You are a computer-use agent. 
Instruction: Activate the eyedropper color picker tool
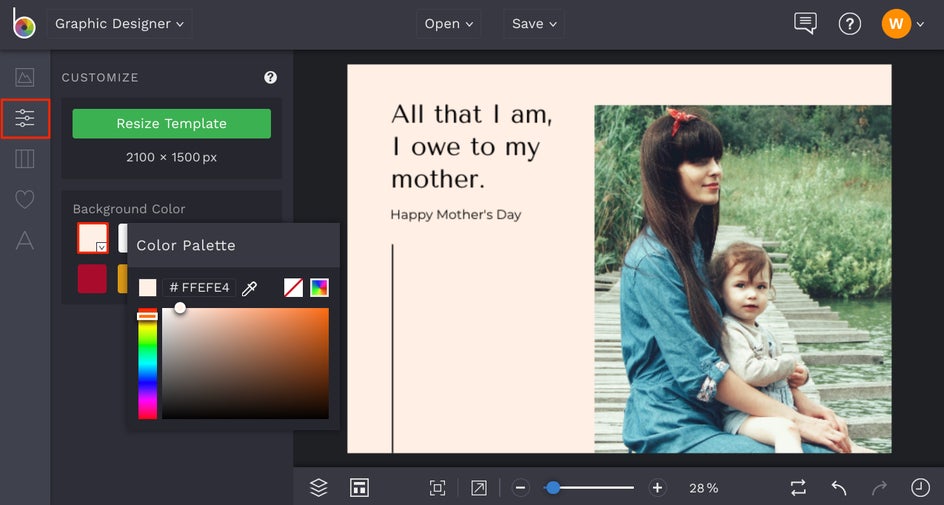coord(249,288)
